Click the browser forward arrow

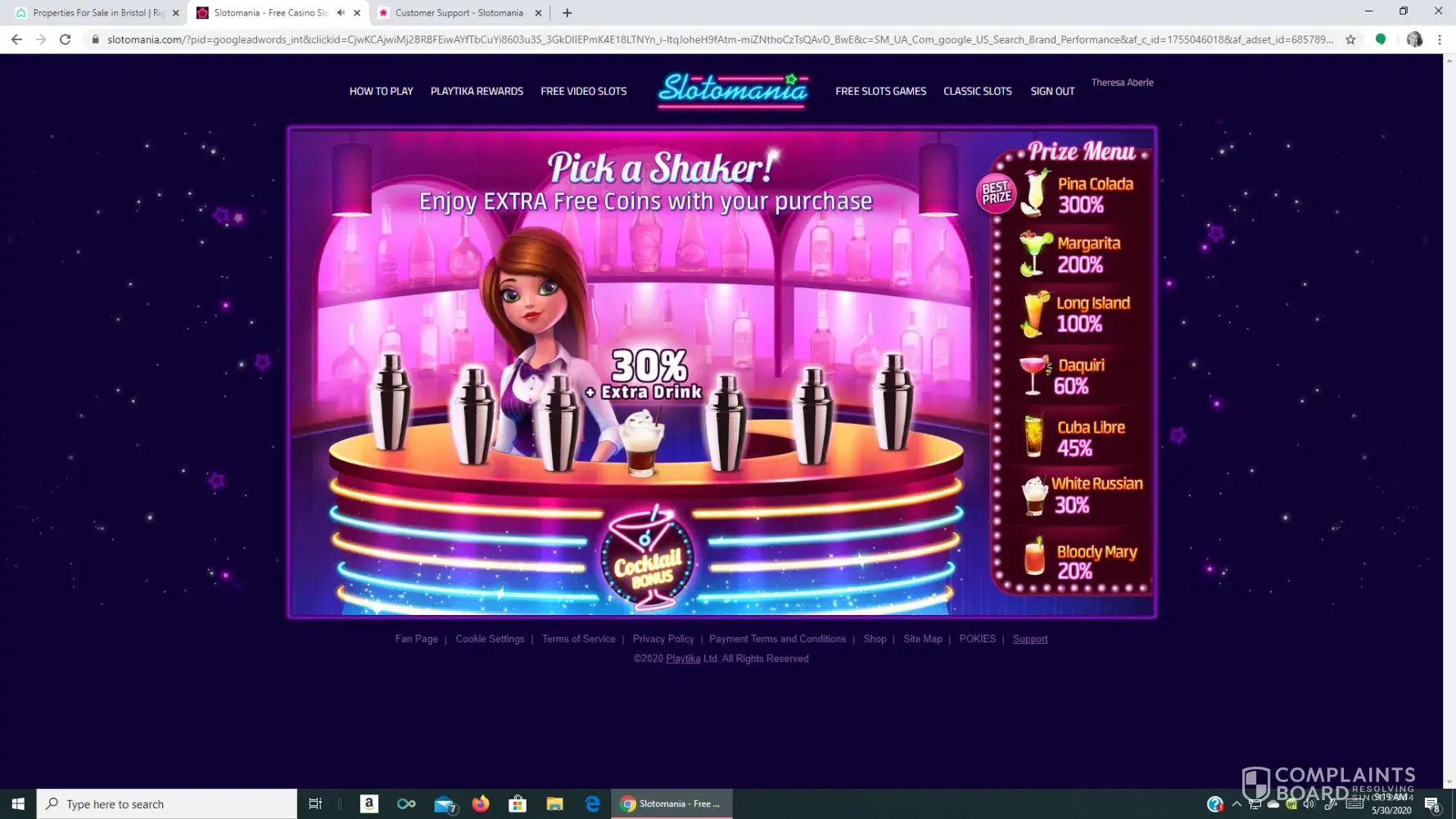click(41, 39)
